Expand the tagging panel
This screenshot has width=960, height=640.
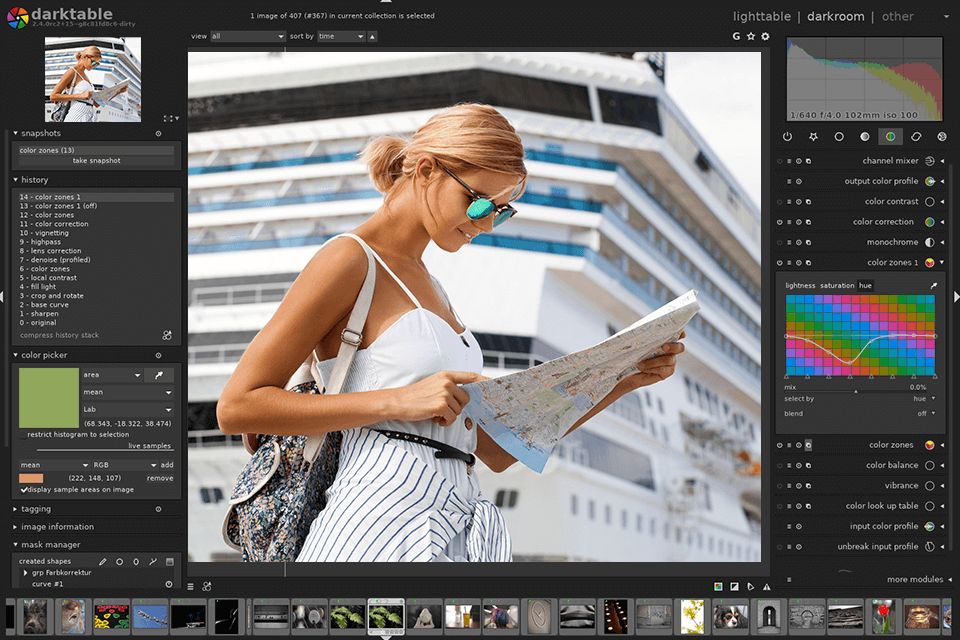[16, 509]
